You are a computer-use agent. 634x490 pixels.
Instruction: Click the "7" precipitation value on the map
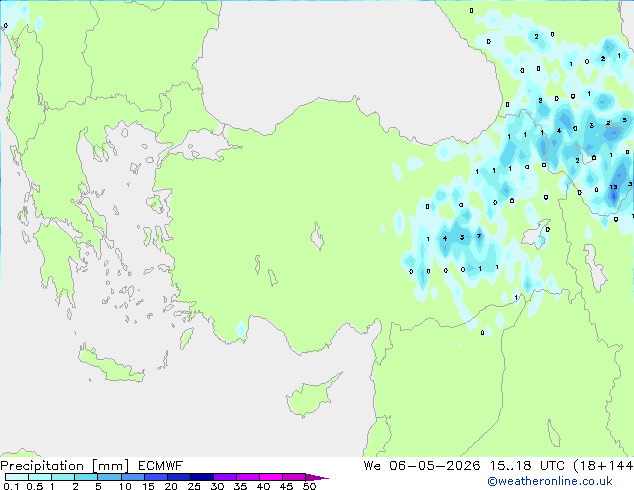click(x=479, y=236)
